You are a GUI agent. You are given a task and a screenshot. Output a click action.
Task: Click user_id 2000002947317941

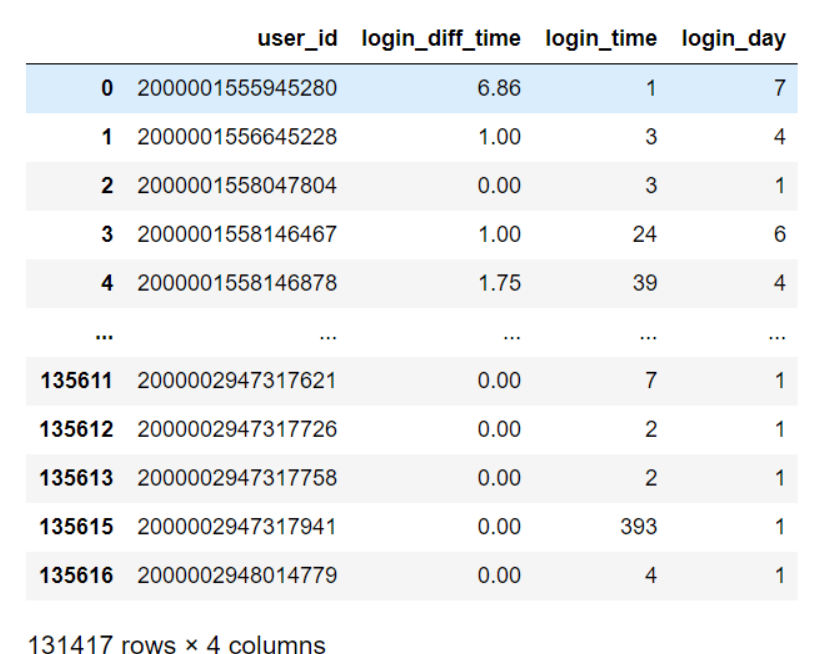point(237,527)
